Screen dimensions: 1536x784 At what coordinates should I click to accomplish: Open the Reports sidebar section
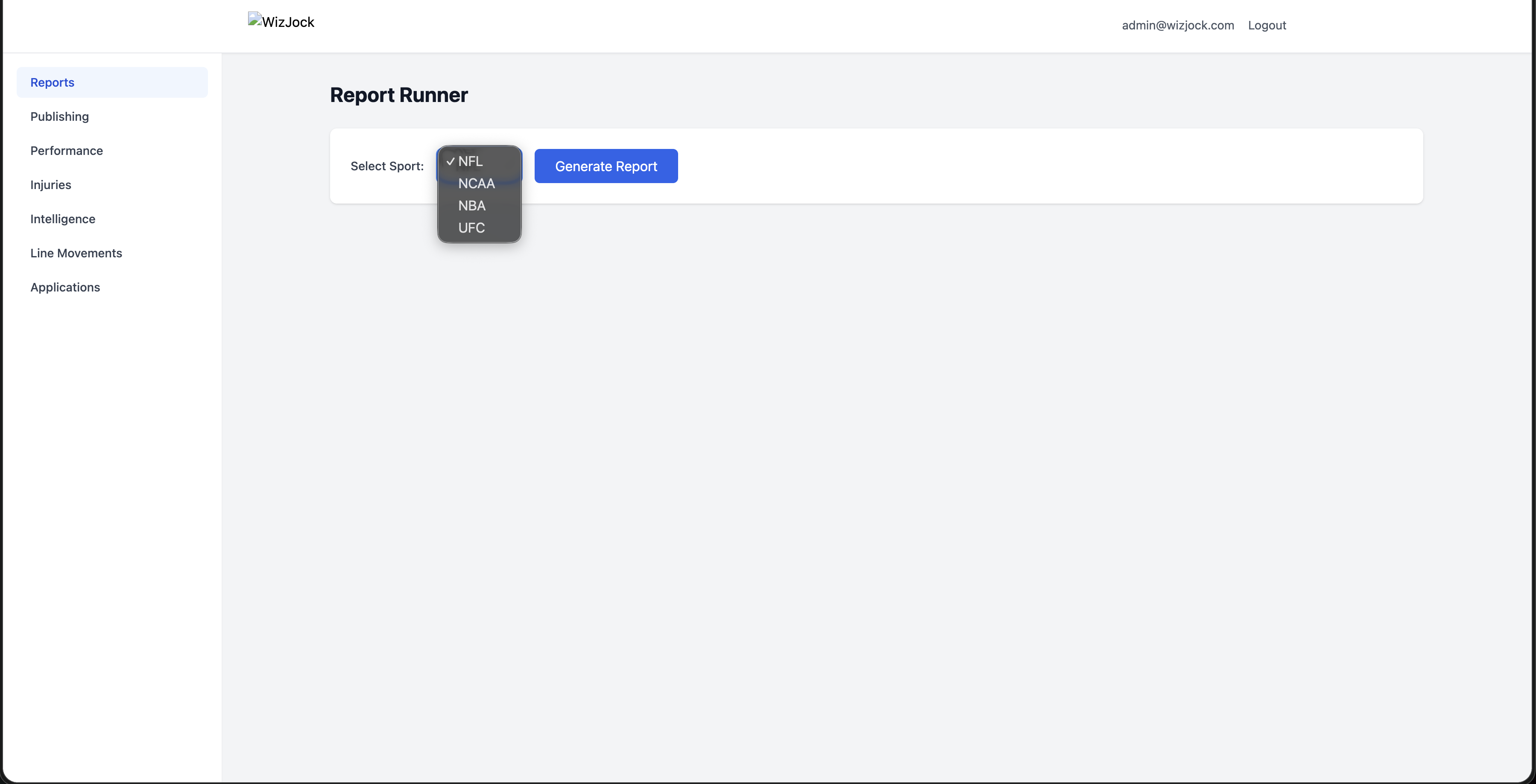click(x=112, y=82)
